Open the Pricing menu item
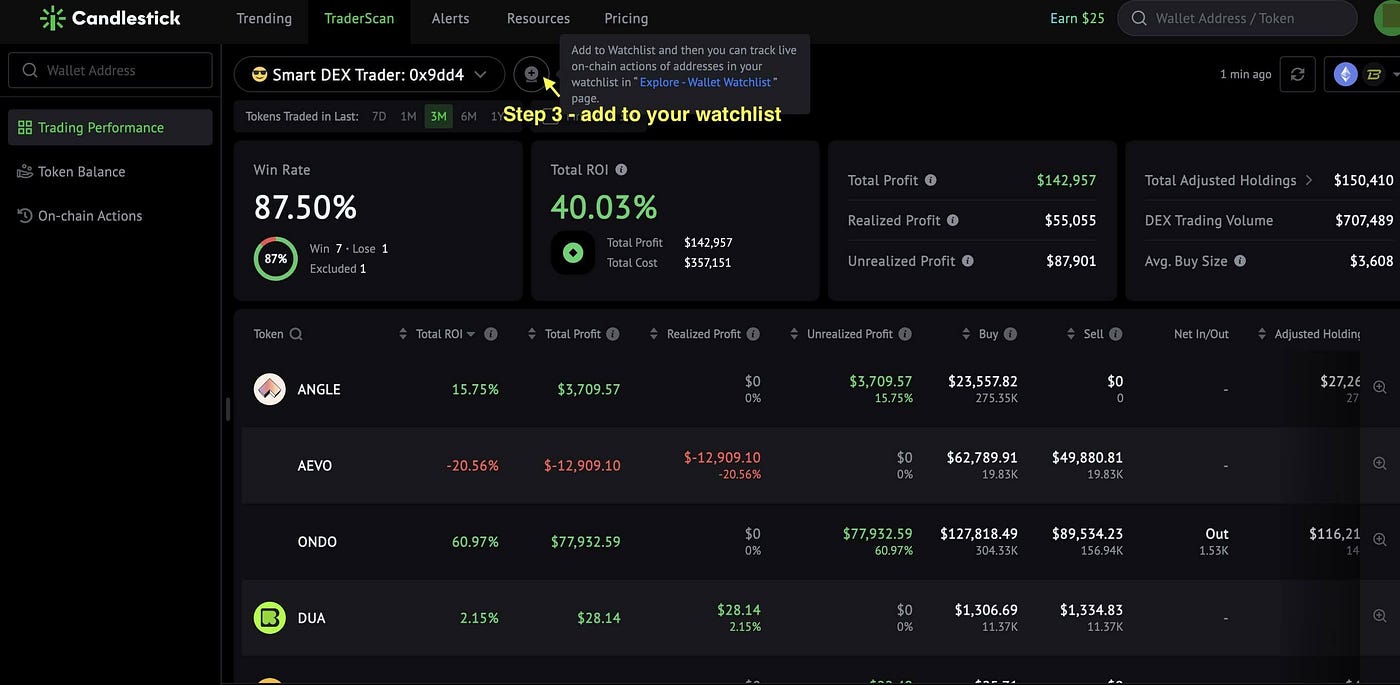This screenshot has width=1400, height=685. 626,18
